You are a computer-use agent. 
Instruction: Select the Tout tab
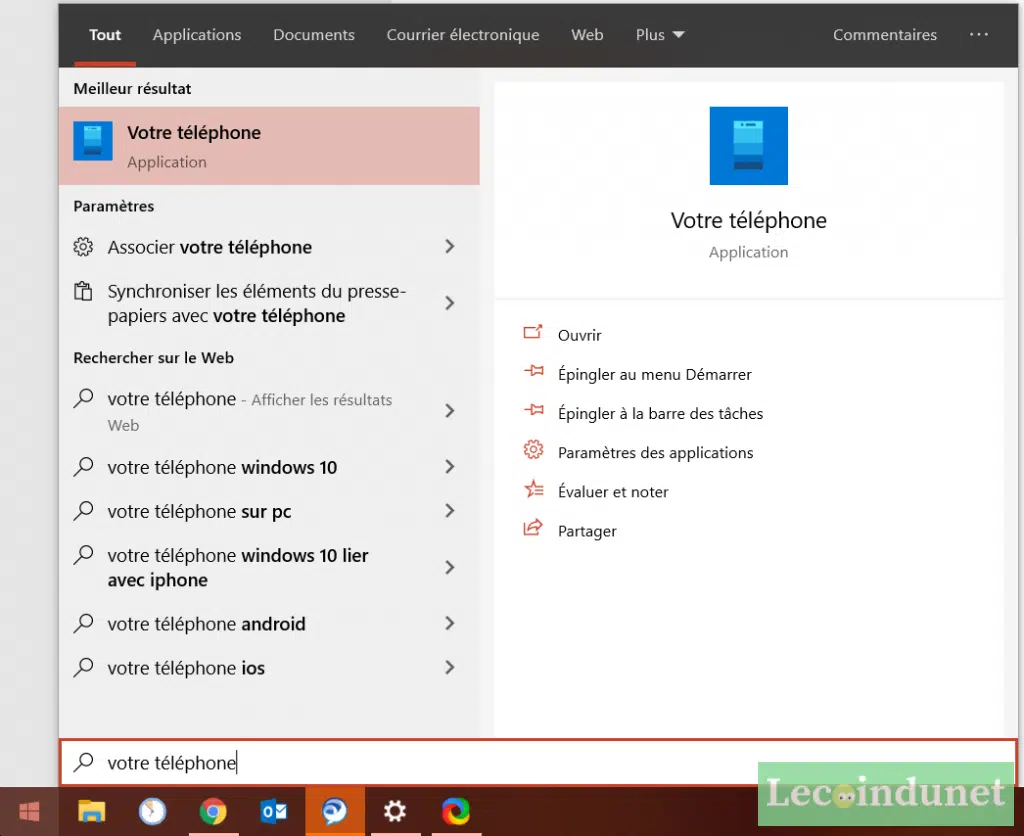coord(105,35)
